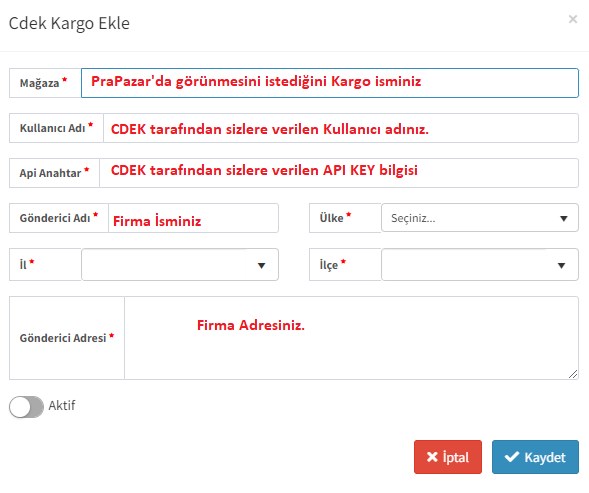589x493 pixels.
Task: Click the Api Anahtar label
Action: (x=50, y=173)
